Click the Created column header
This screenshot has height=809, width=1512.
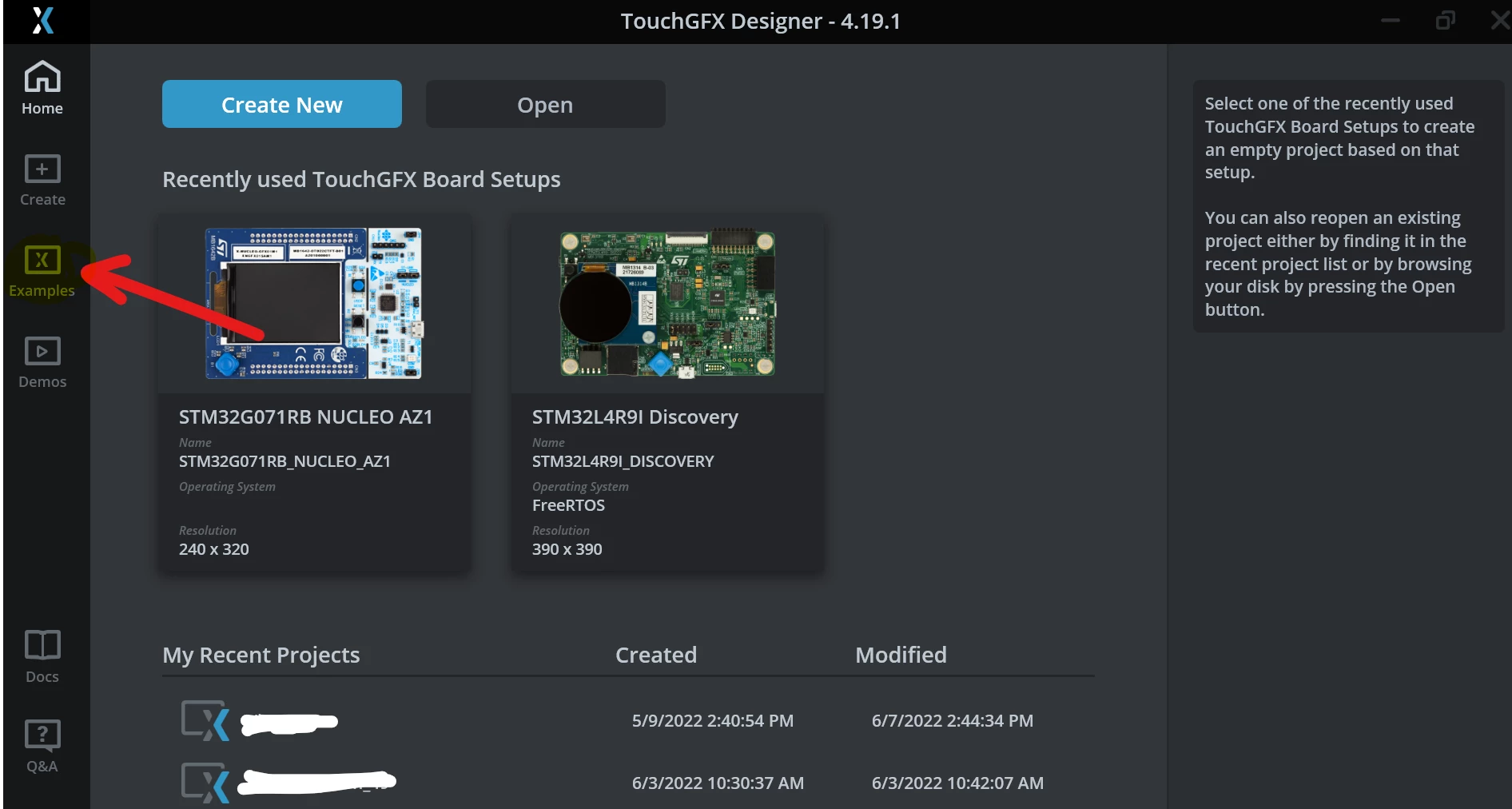tap(656, 655)
